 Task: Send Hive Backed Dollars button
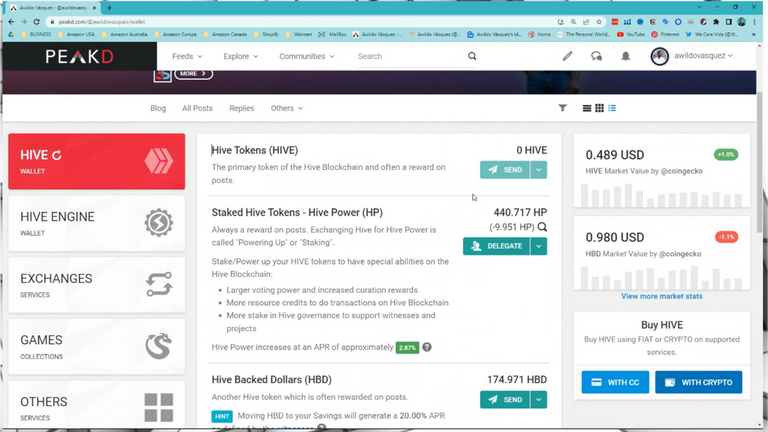click(504, 400)
